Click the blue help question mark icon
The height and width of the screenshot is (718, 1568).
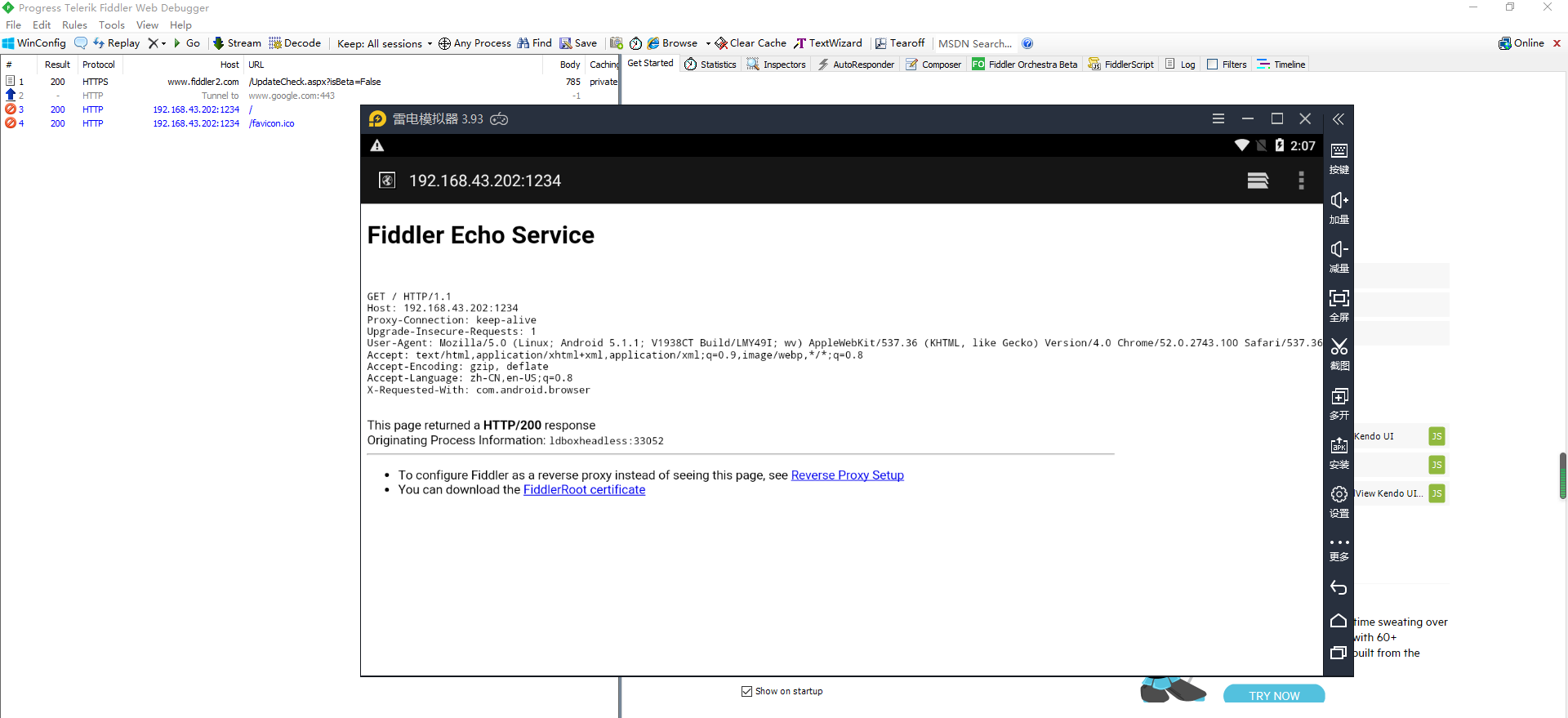(1027, 43)
